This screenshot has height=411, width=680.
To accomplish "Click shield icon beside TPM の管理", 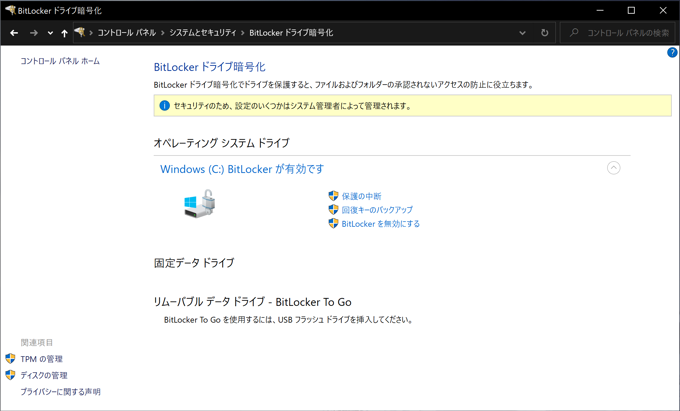I will pyautogui.click(x=10, y=359).
